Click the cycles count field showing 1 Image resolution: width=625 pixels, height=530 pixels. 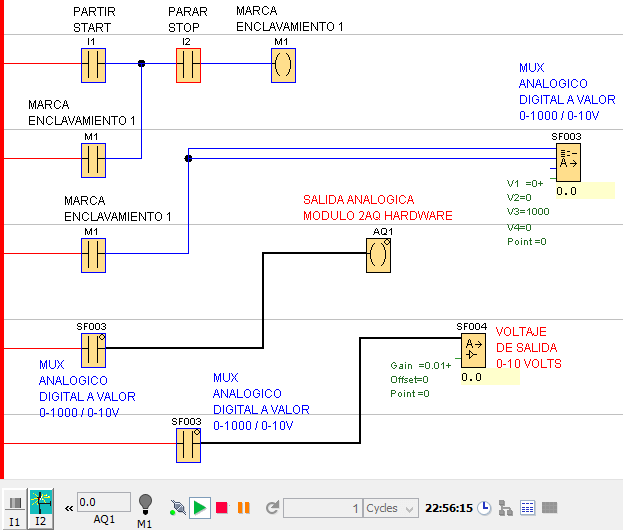click(x=323, y=508)
